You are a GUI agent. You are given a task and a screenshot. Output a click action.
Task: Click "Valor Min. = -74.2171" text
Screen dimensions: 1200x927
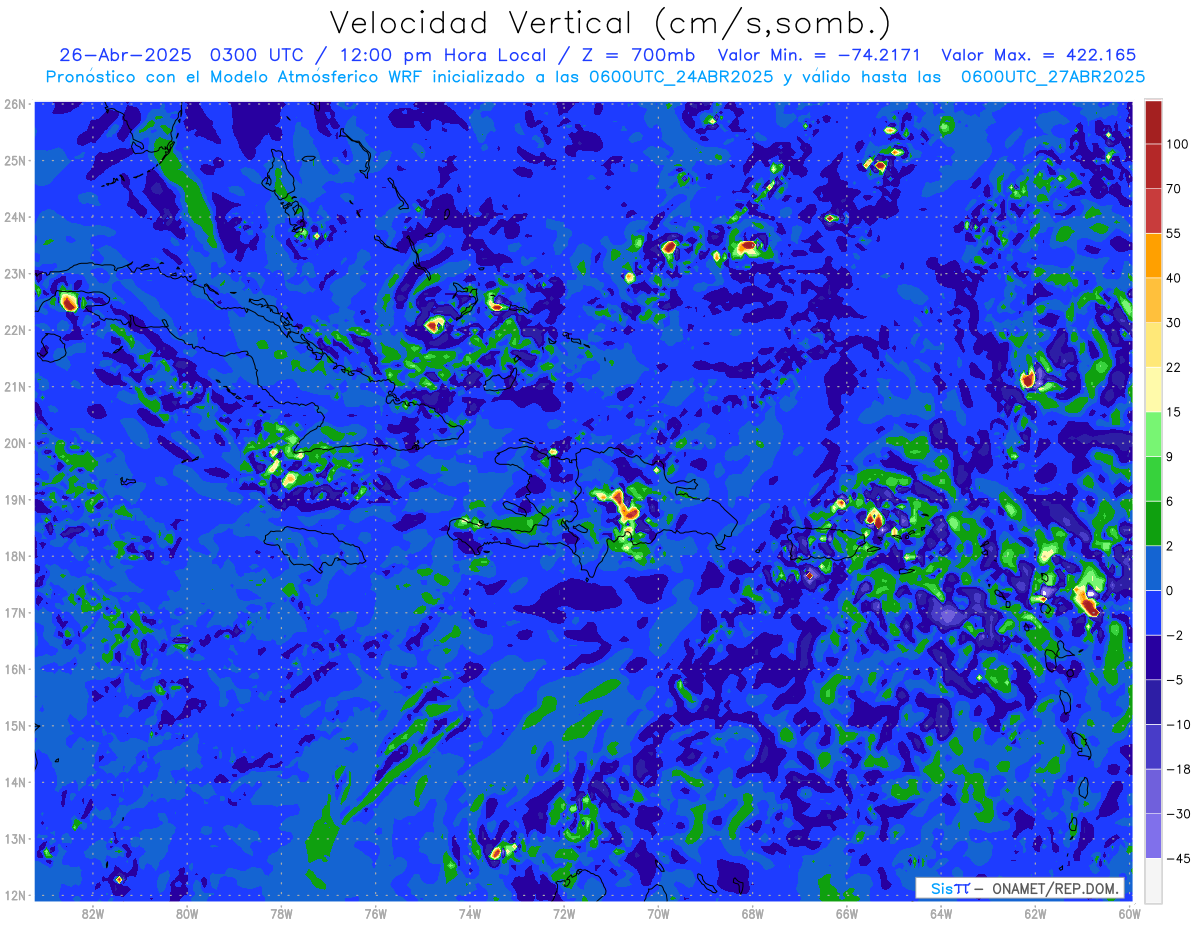coord(820,55)
